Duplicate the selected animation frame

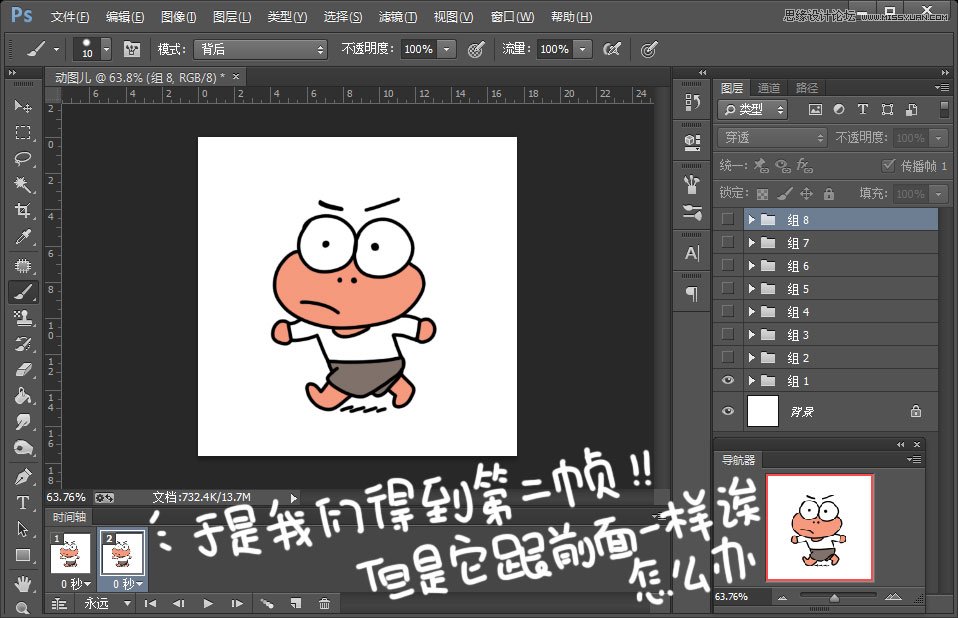tap(296, 603)
